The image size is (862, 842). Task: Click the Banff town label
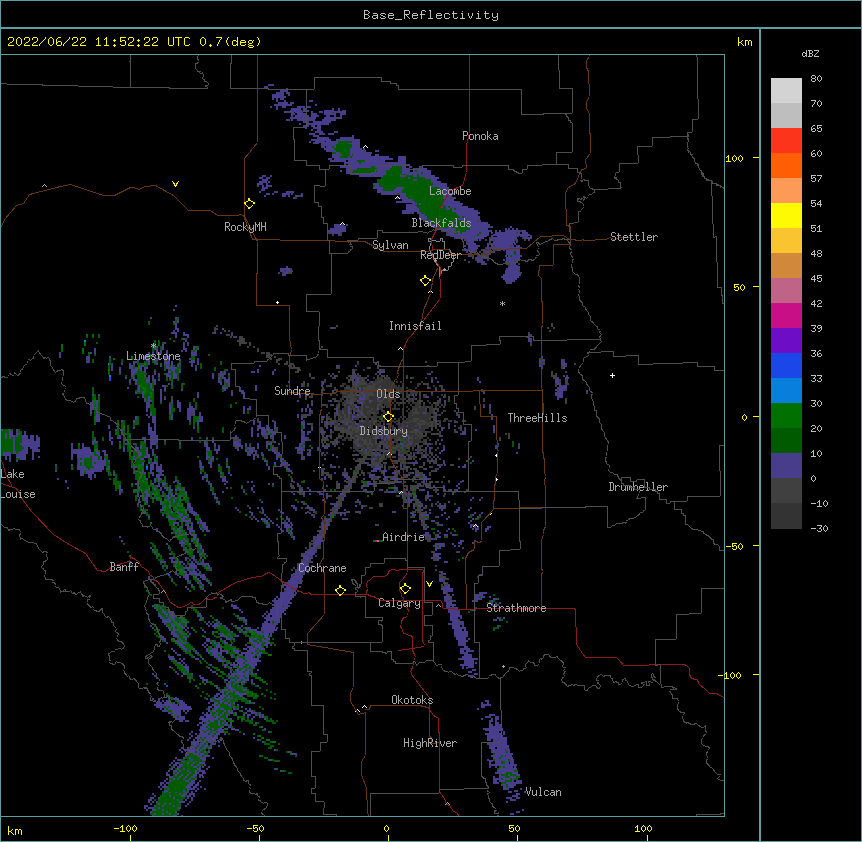point(124,567)
